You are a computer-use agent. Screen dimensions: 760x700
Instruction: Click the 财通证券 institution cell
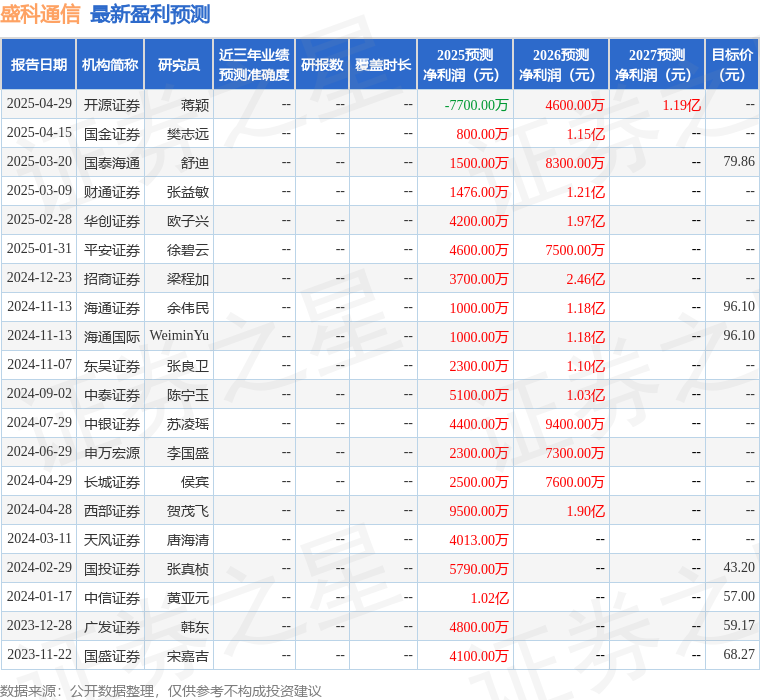tap(112, 192)
